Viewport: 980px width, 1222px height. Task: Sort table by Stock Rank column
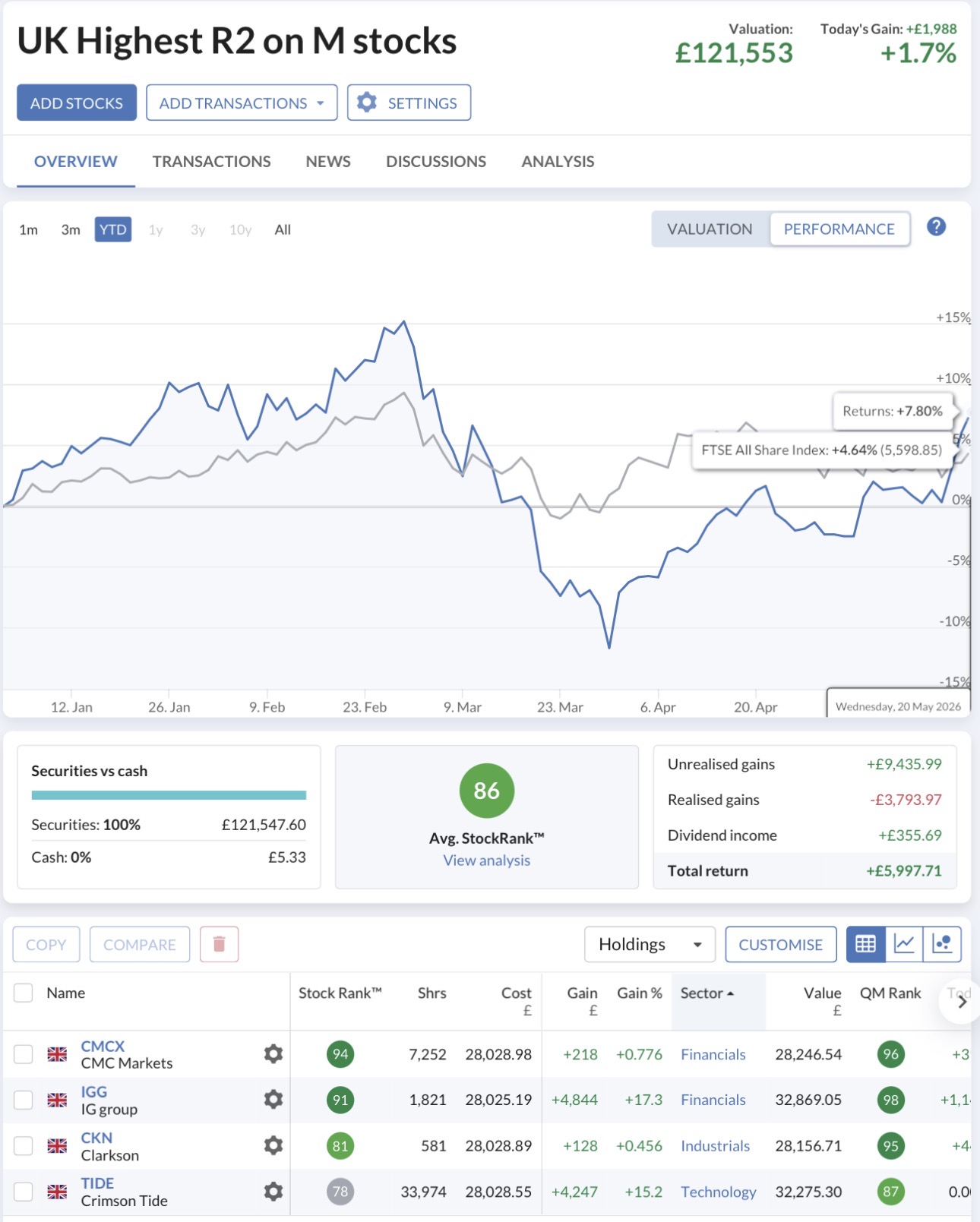tap(340, 993)
